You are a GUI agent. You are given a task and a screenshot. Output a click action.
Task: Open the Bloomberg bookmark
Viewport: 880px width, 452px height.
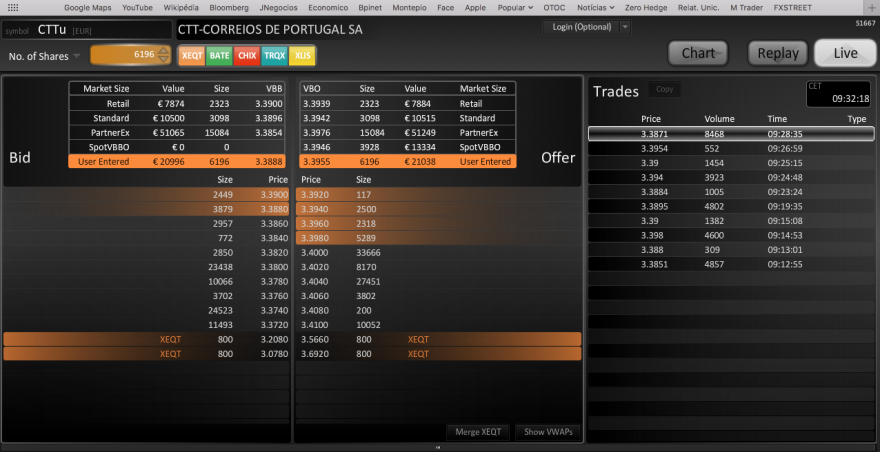[x=229, y=8]
